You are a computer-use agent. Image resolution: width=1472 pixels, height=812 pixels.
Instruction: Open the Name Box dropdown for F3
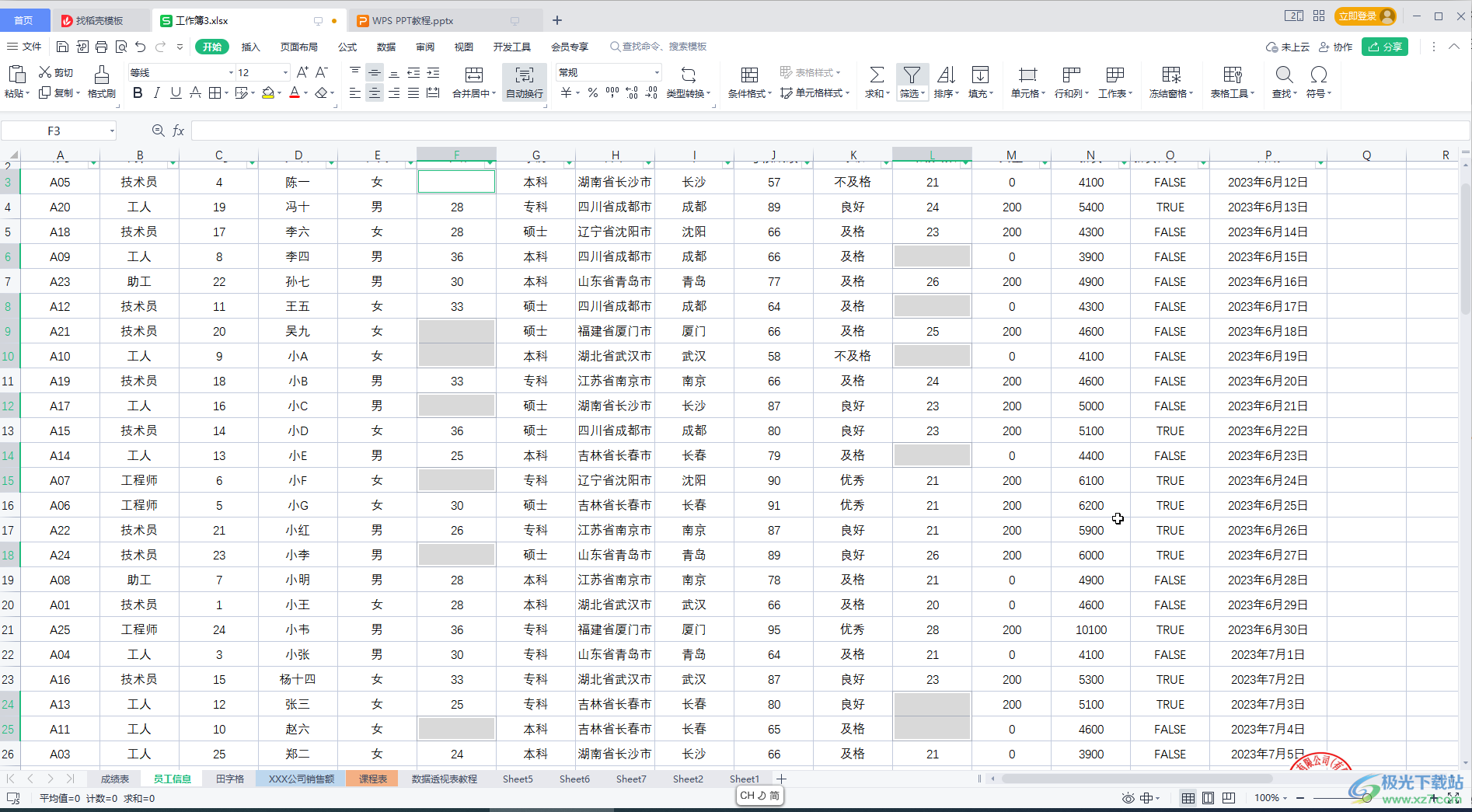click(x=112, y=131)
